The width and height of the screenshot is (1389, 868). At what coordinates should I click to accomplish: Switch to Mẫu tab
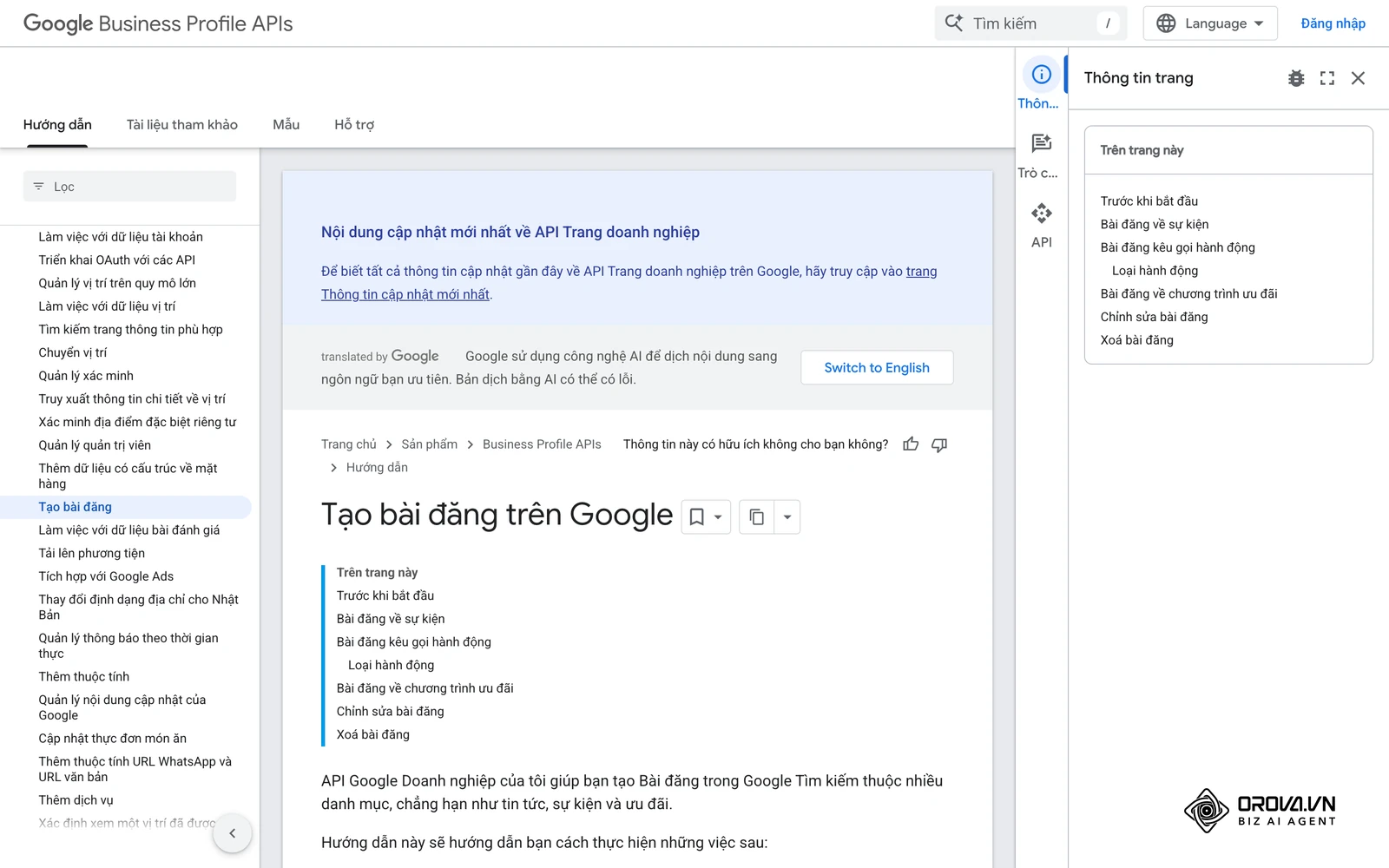pyautogui.click(x=286, y=124)
